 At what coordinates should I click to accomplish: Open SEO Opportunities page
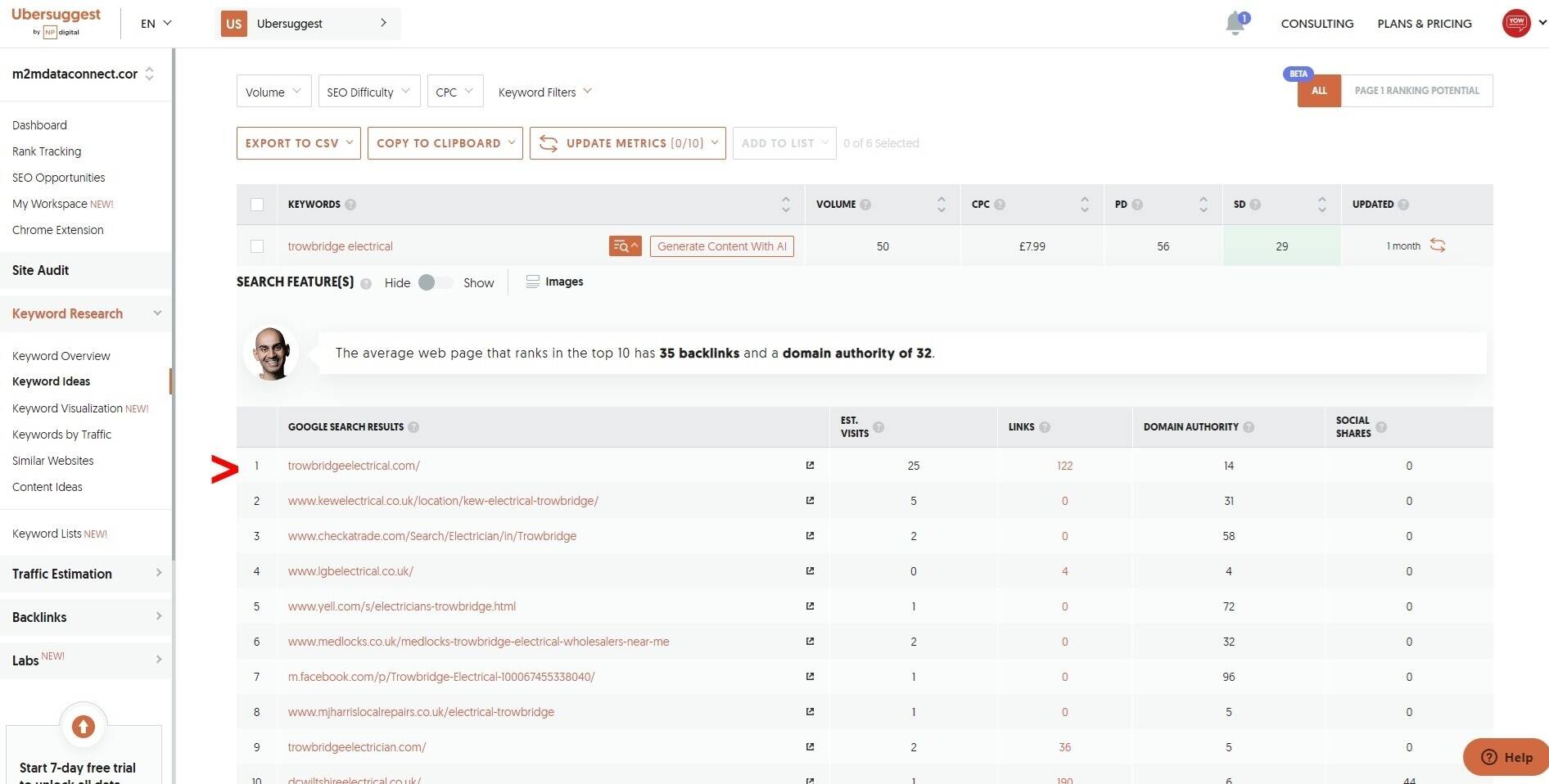pos(58,178)
